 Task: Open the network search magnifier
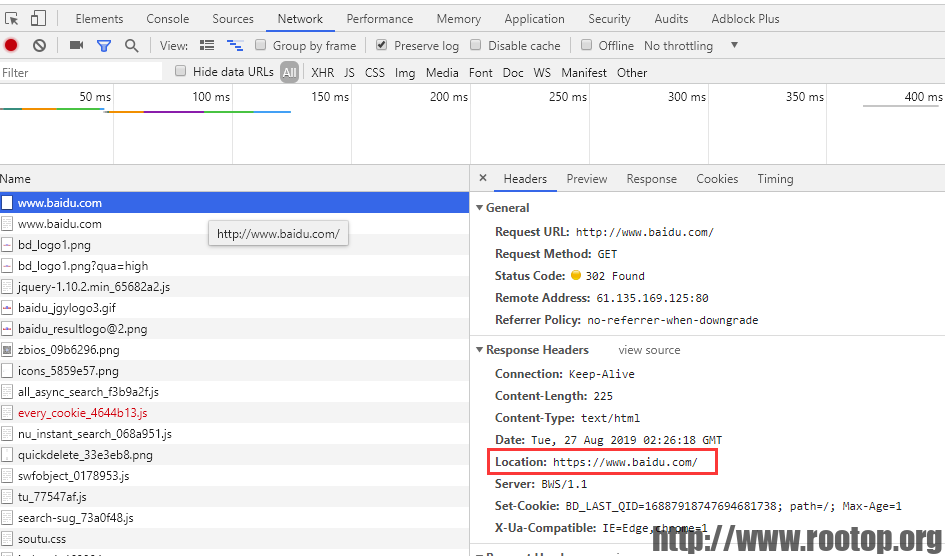pyautogui.click(x=131, y=46)
